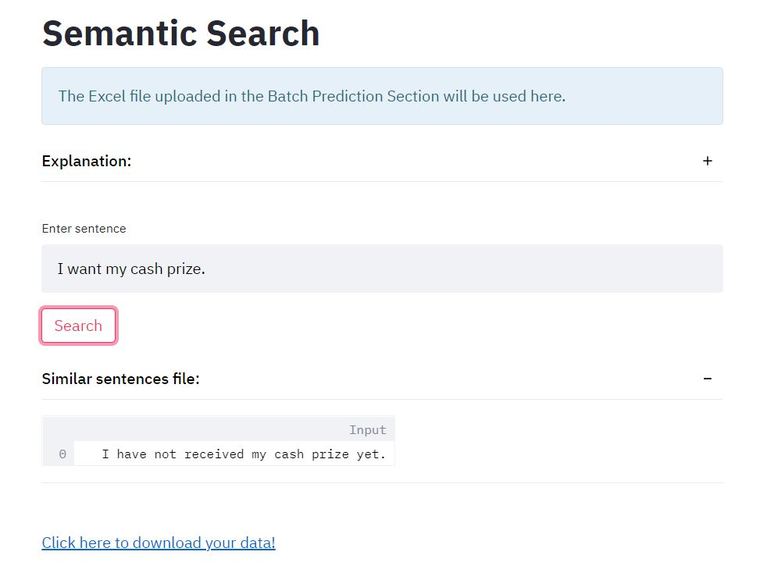Focus the Enter sentence input field
This screenshot has width=767, height=573.
(x=382, y=269)
